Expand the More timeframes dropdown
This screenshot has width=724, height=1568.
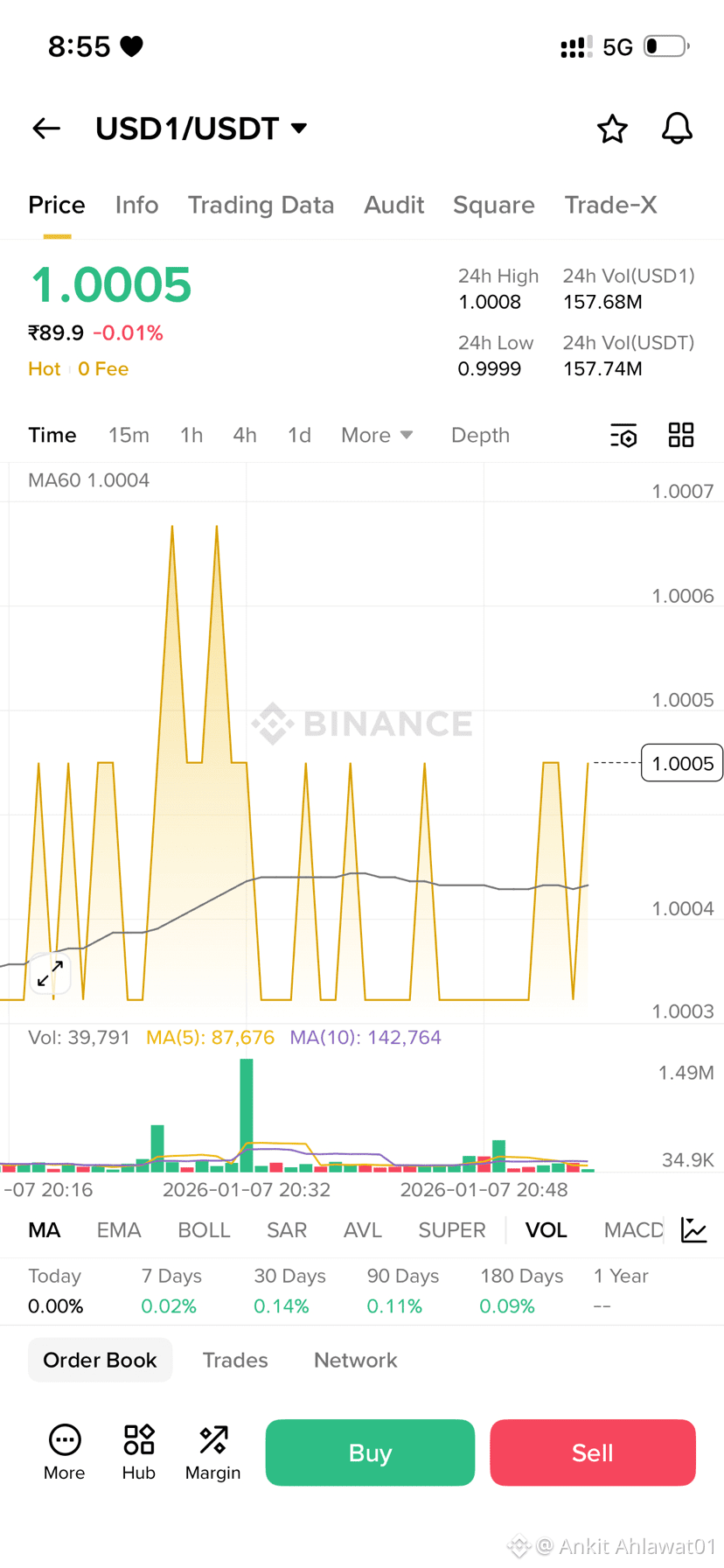point(376,435)
